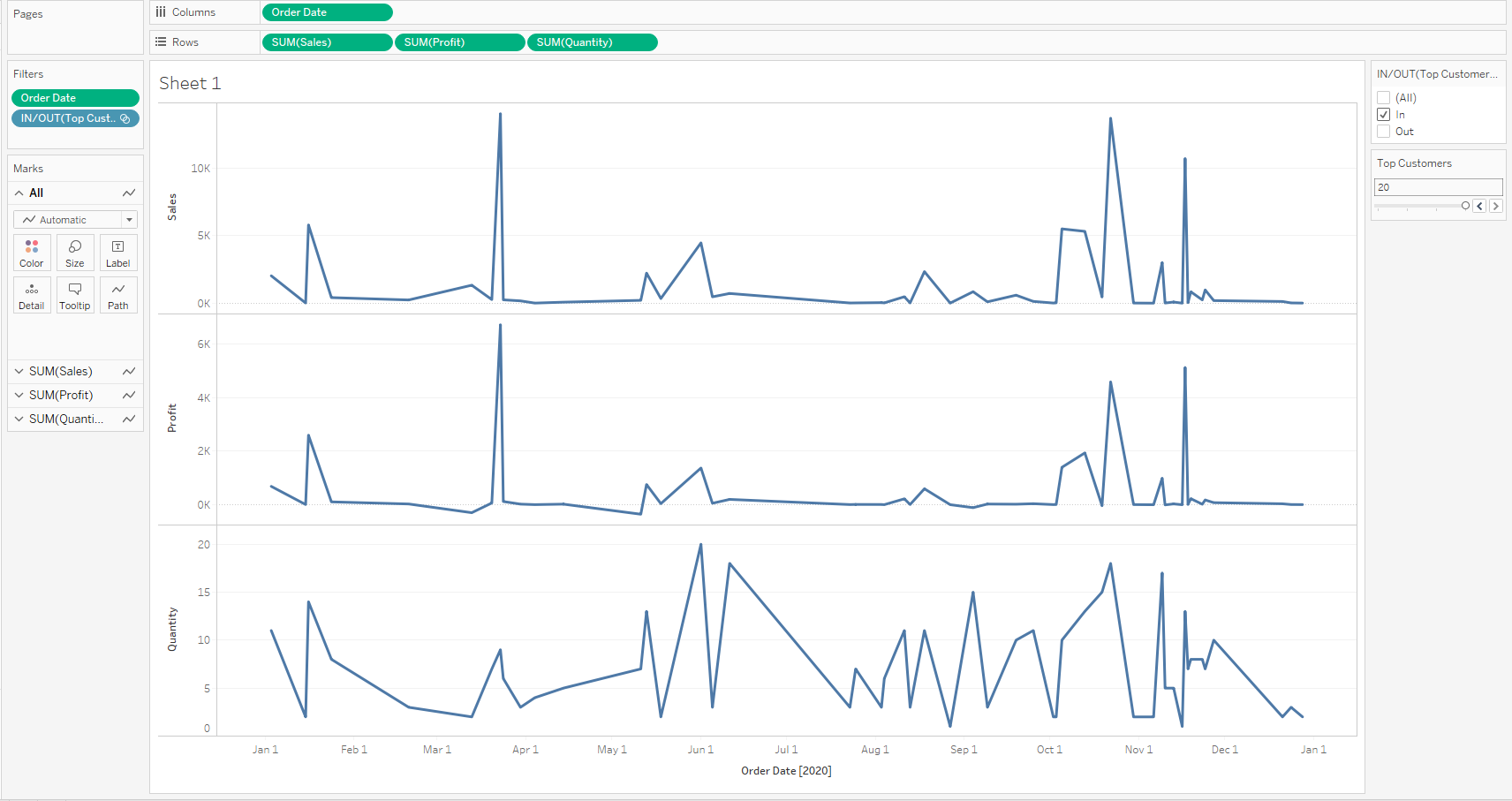Viewport: 1512px width, 801px height.
Task: Click the Top Customers parameter title
Action: 1414,163
